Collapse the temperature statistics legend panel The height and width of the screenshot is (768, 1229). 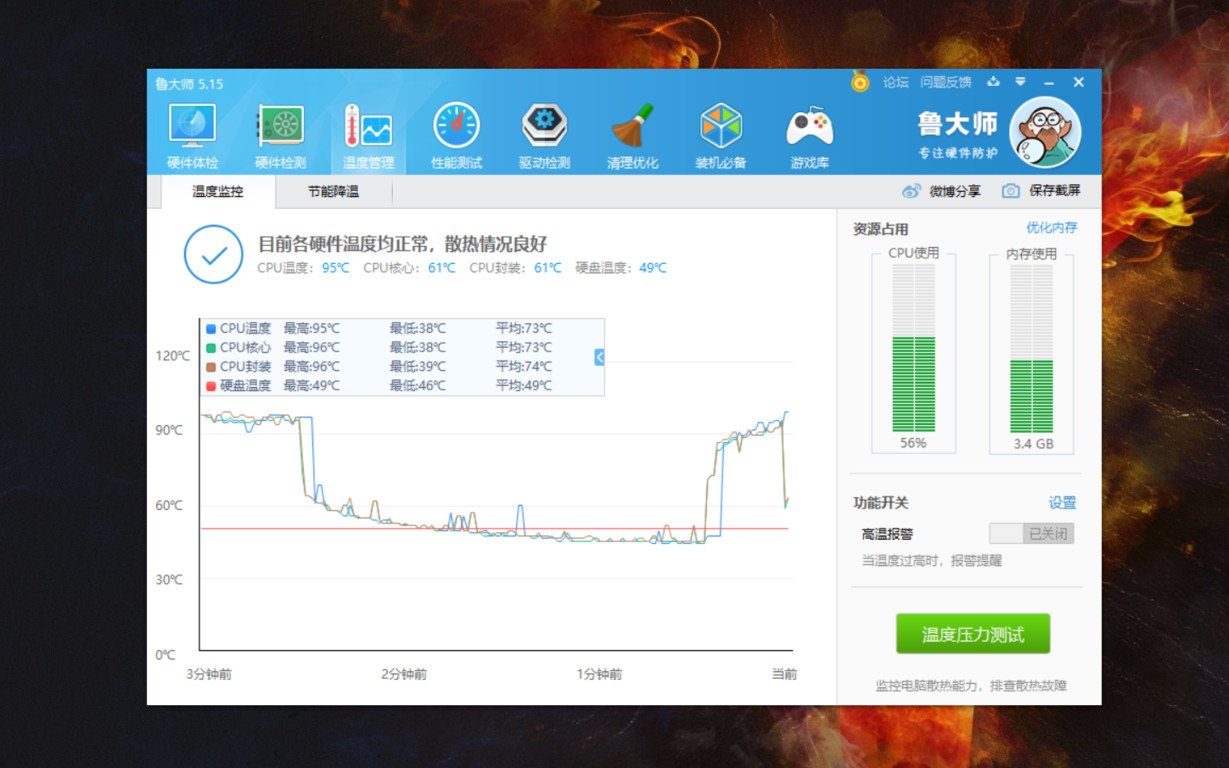coord(599,356)
